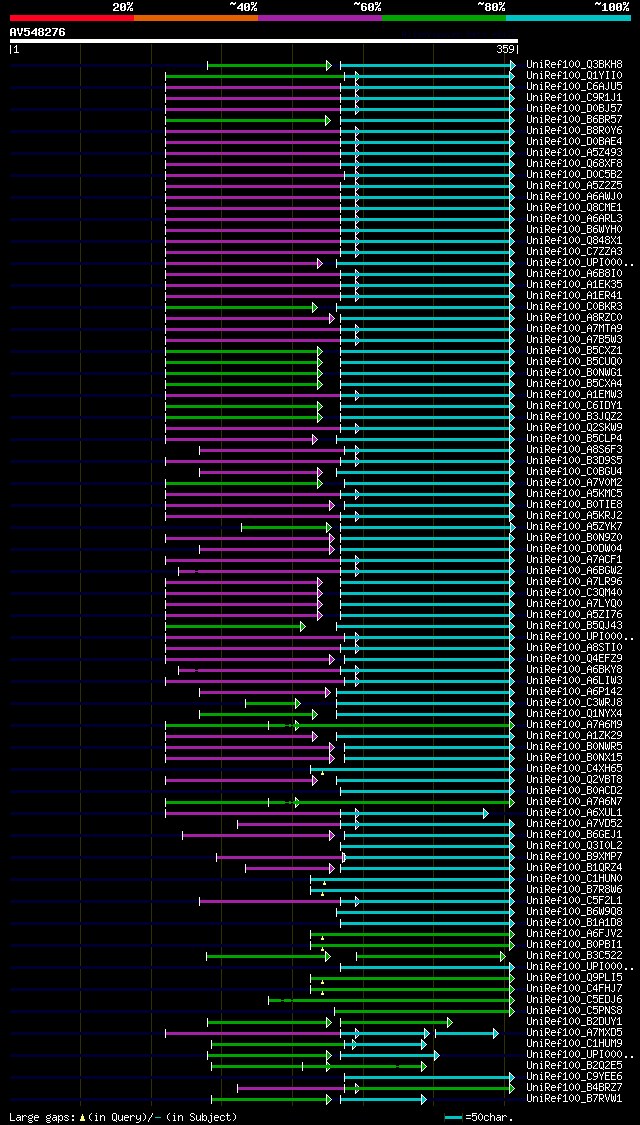The width and height of the screenshot is (640, 1125).
Task: Click the purple ~60% identity legend segment
Action: coord(320,17)
